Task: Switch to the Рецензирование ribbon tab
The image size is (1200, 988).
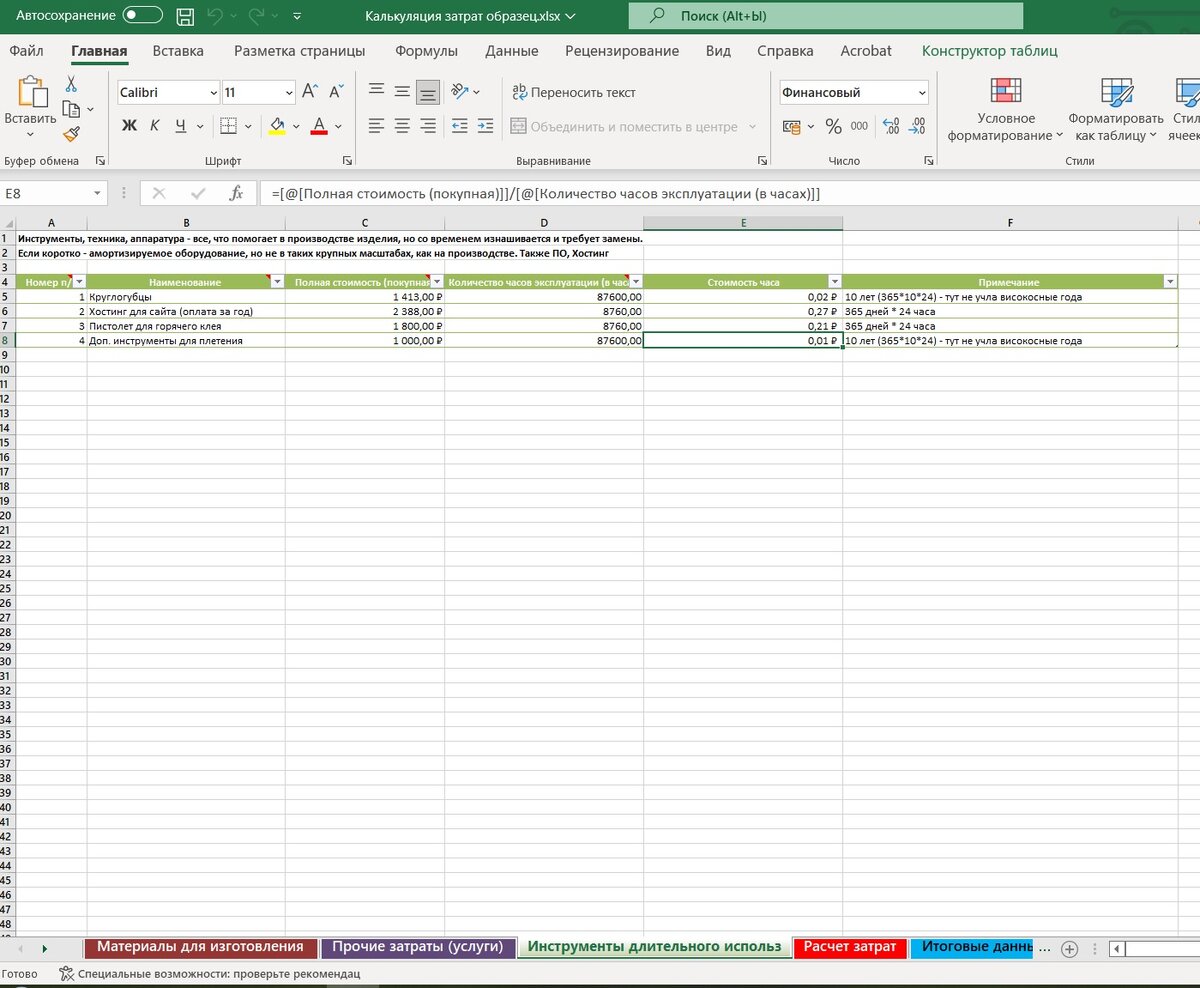Action: point(622,51)
